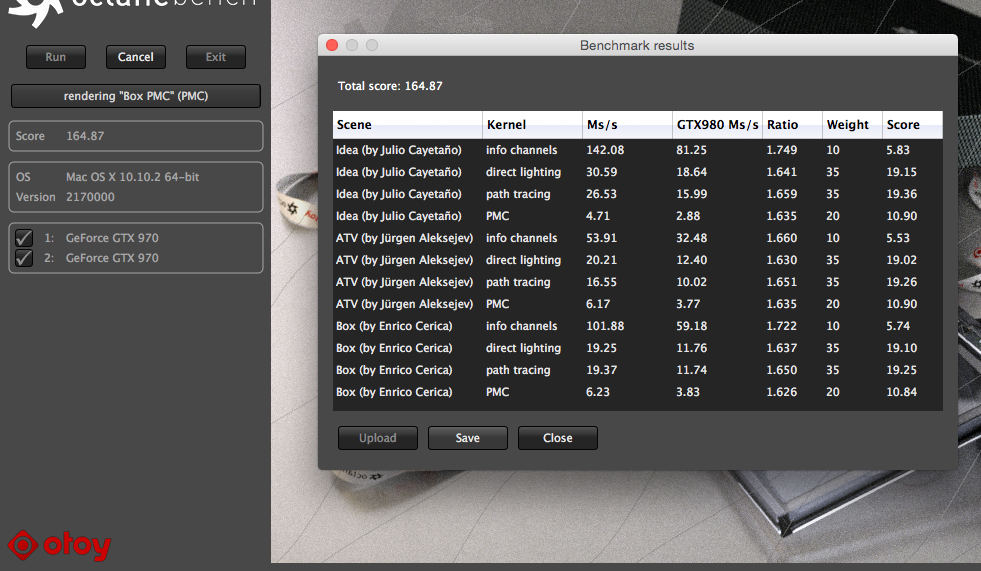
Task: Click the Exit button
Action: pos(216,57)
